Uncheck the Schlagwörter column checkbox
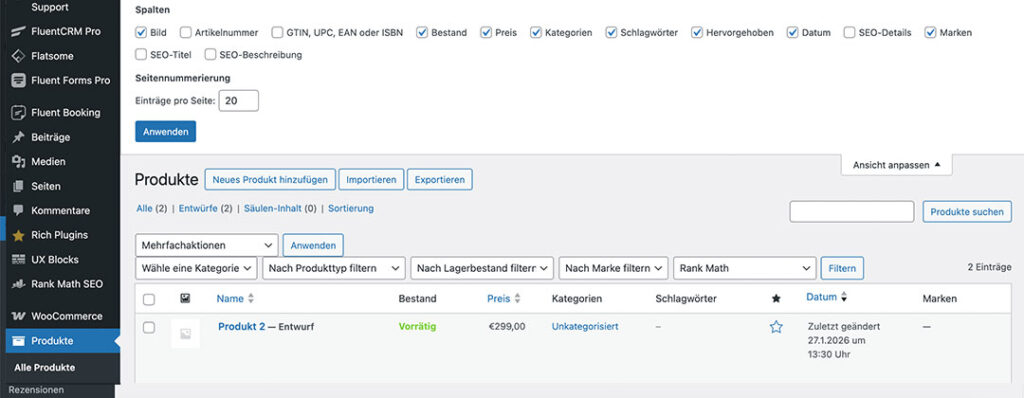The image size is (1024, 398). 611,32
